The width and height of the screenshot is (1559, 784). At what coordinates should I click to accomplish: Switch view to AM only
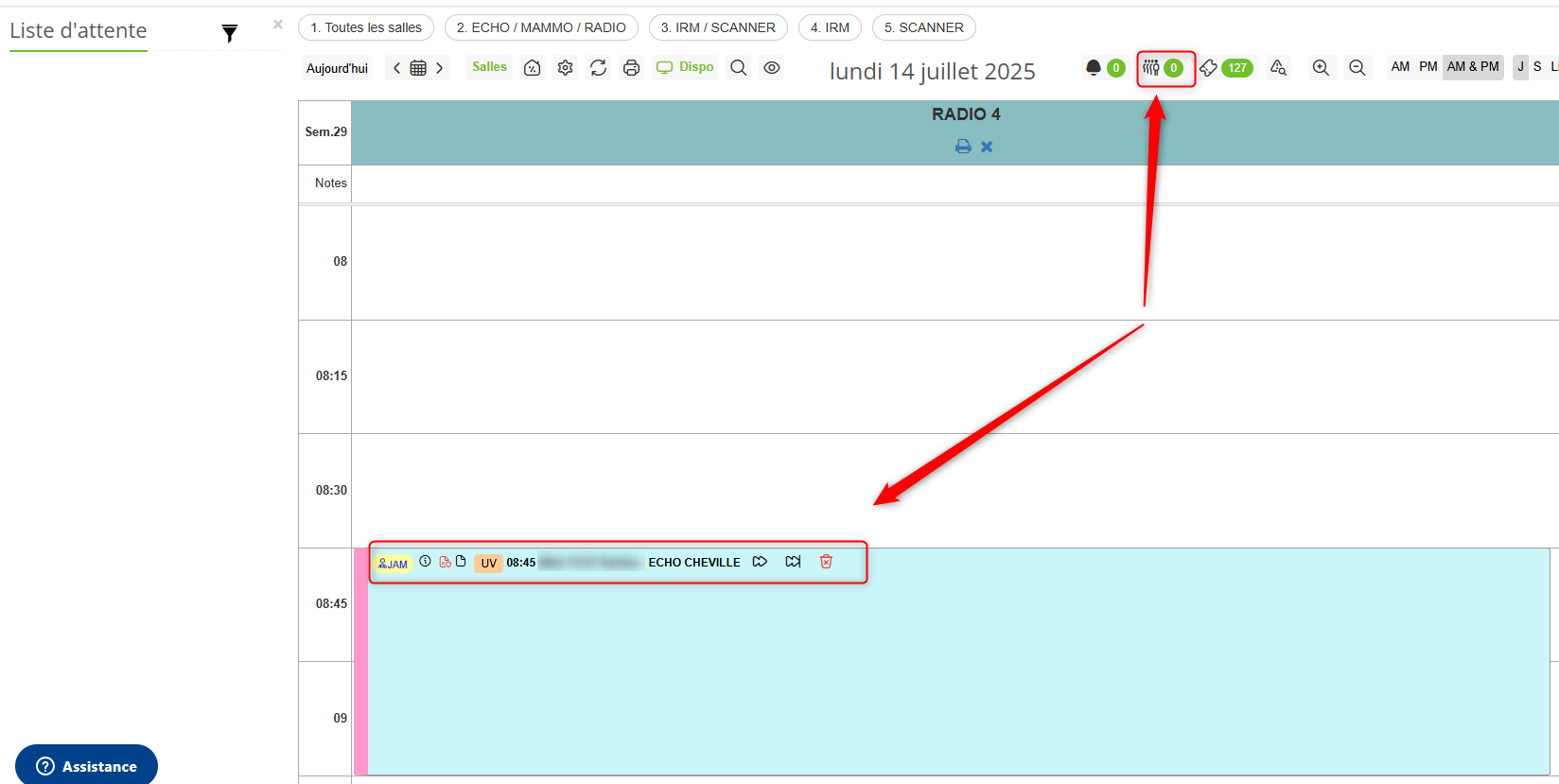click(1400, 67)
